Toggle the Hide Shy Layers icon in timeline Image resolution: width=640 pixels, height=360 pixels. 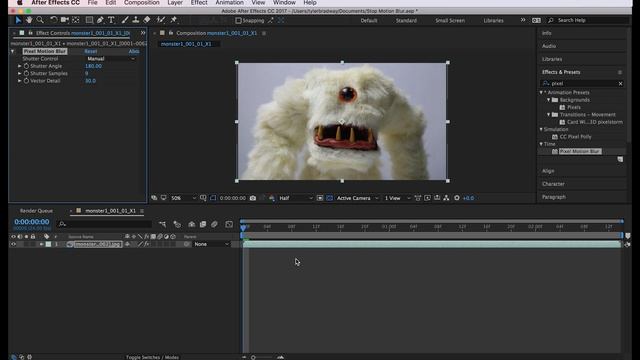191,224
